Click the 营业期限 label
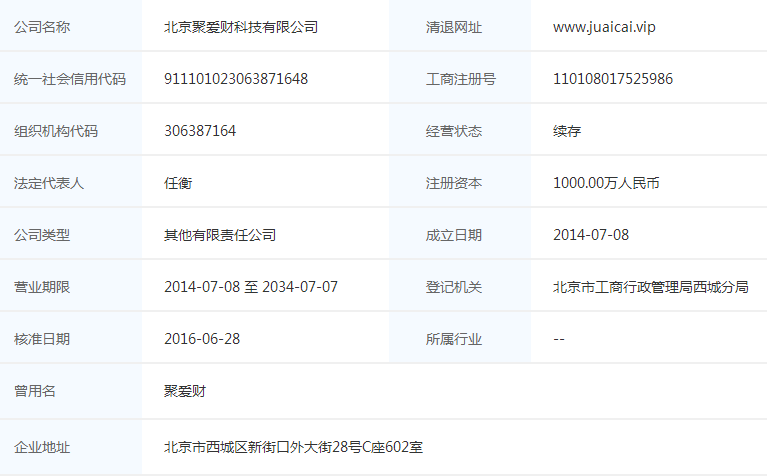 pyautogui.click(x=42, y=287)
